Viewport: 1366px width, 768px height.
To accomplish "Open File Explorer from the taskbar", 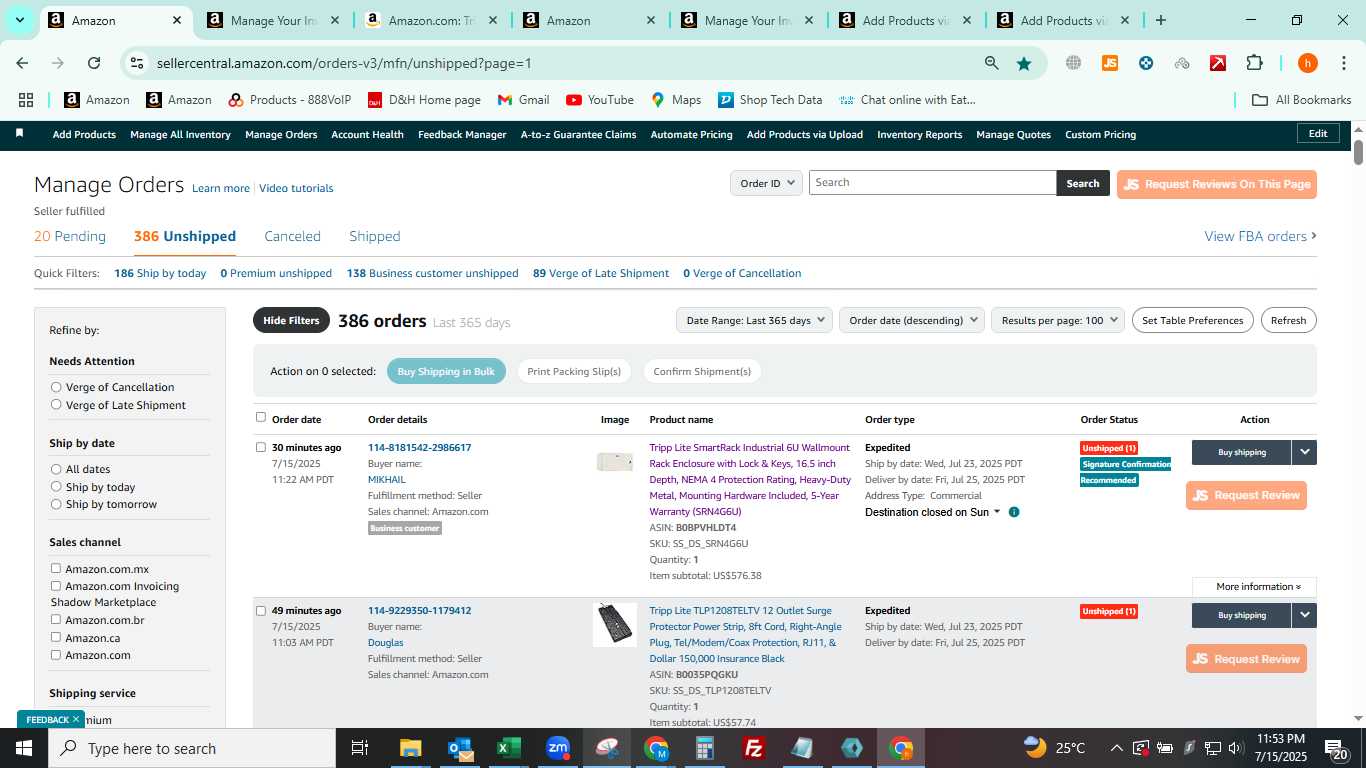I will [410, 748].
